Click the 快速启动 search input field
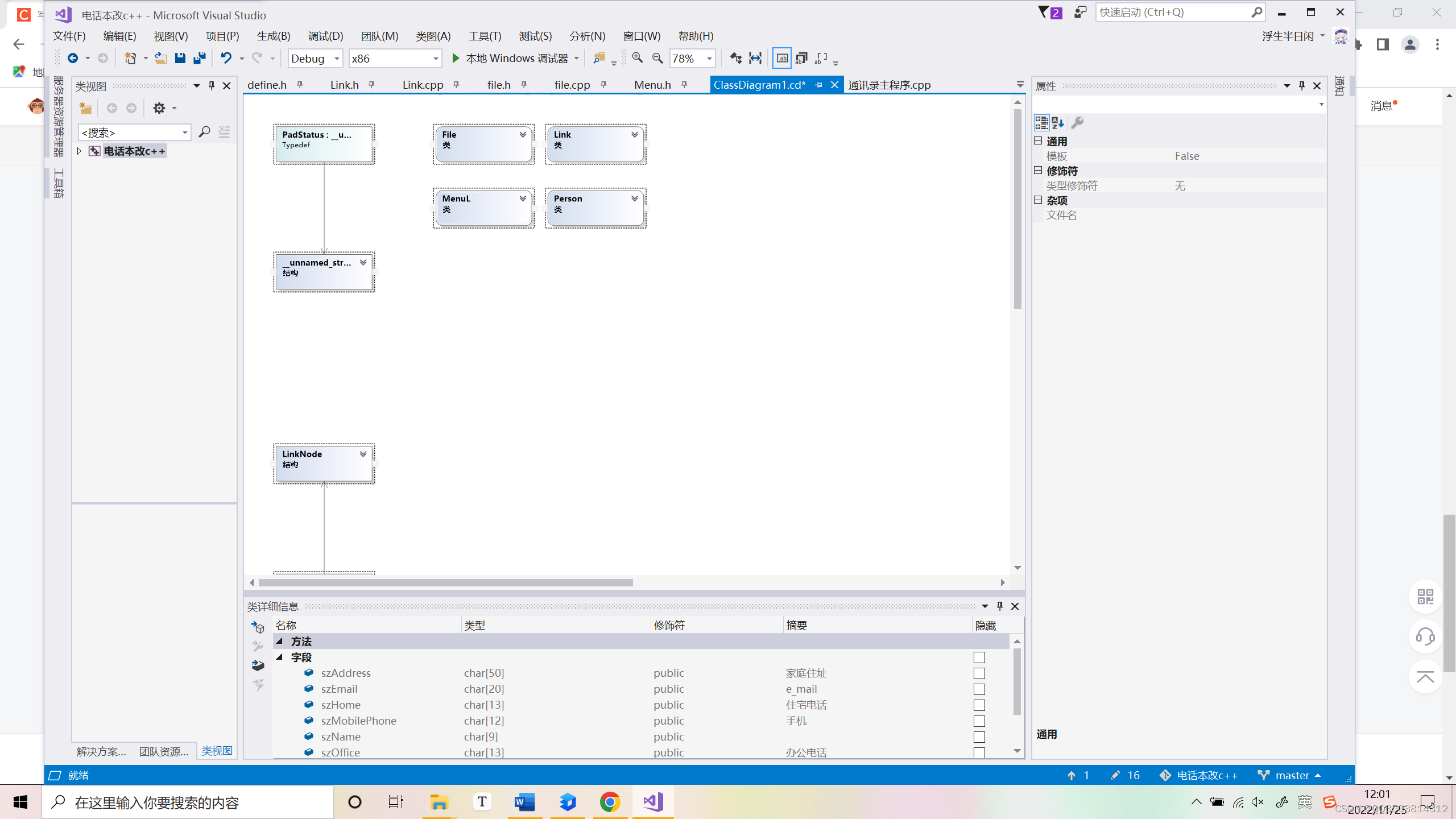The height and width of the screenshot is (819, 1456). 1172,13
